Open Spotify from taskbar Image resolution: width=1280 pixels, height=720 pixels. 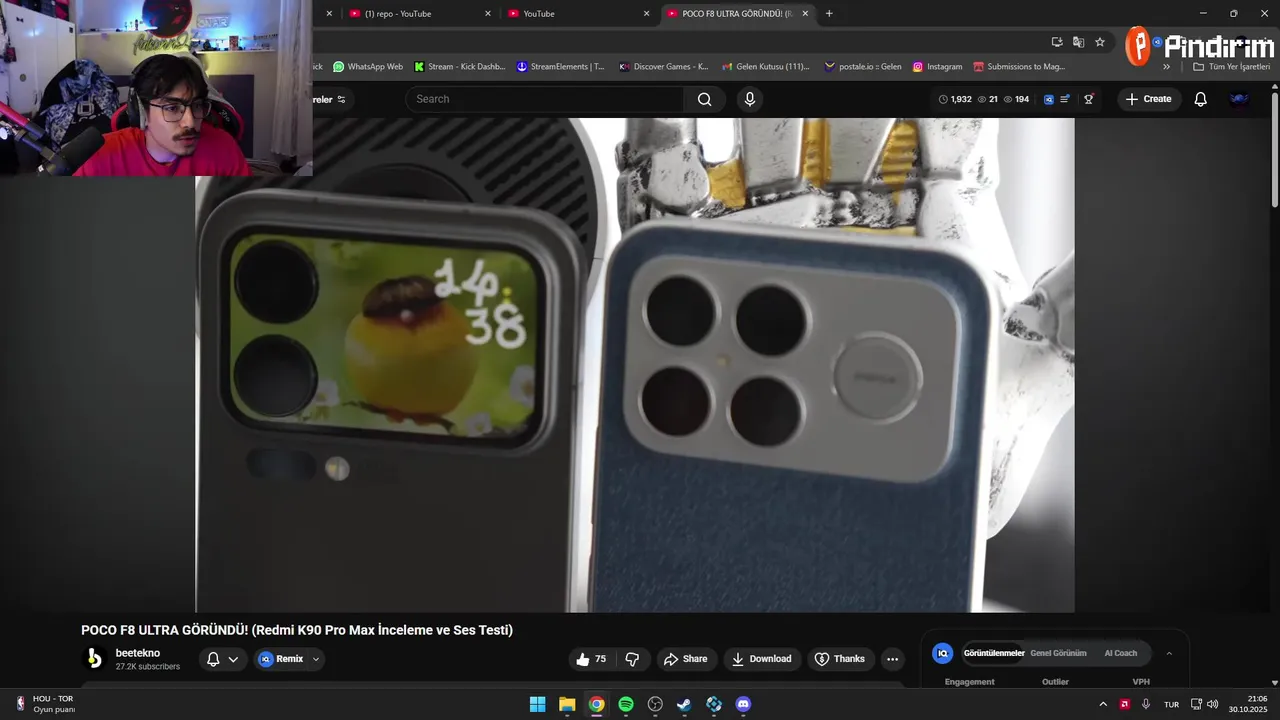[x=626, y=704]
